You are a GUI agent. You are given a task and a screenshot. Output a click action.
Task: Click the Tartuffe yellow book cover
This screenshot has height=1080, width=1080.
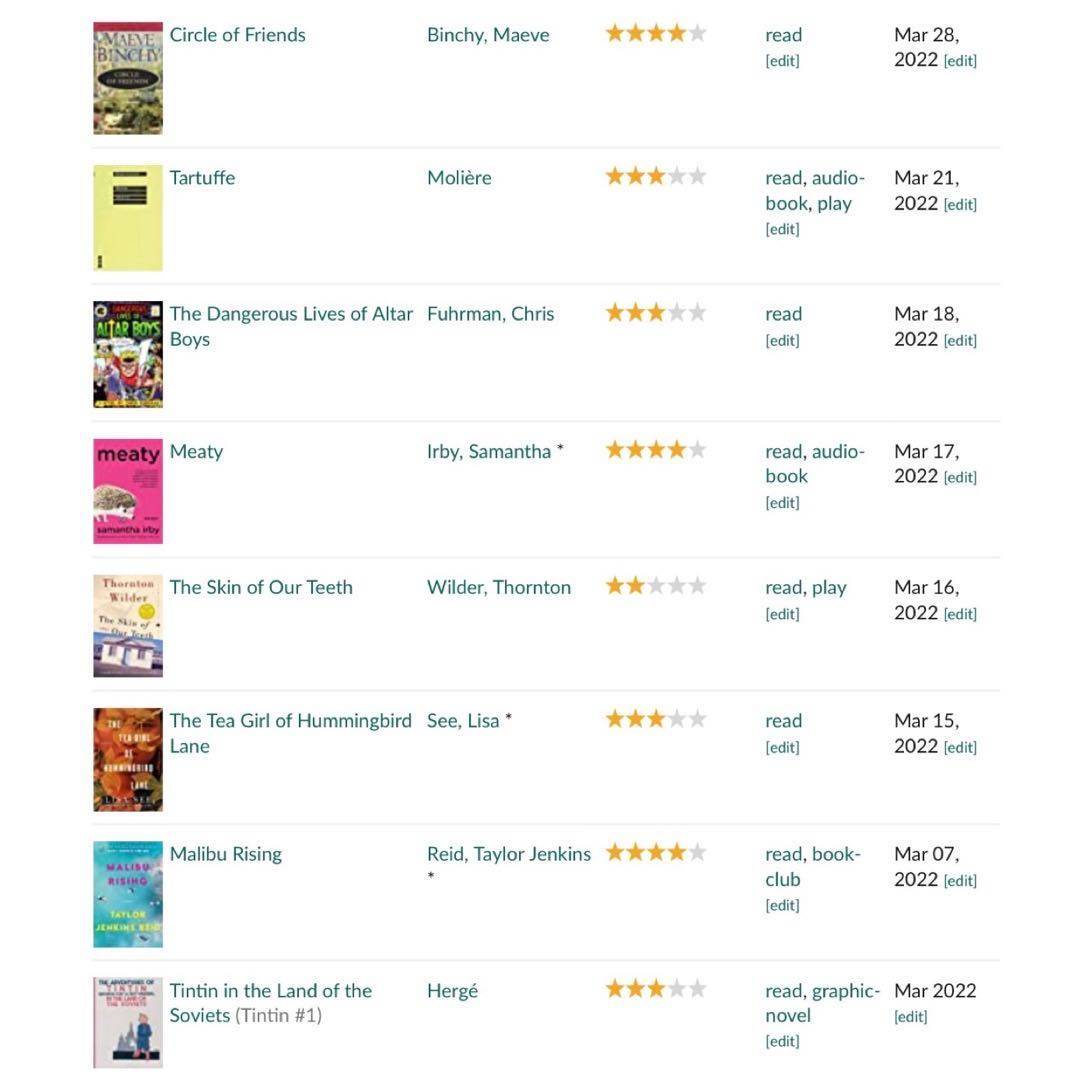(128, 218)
